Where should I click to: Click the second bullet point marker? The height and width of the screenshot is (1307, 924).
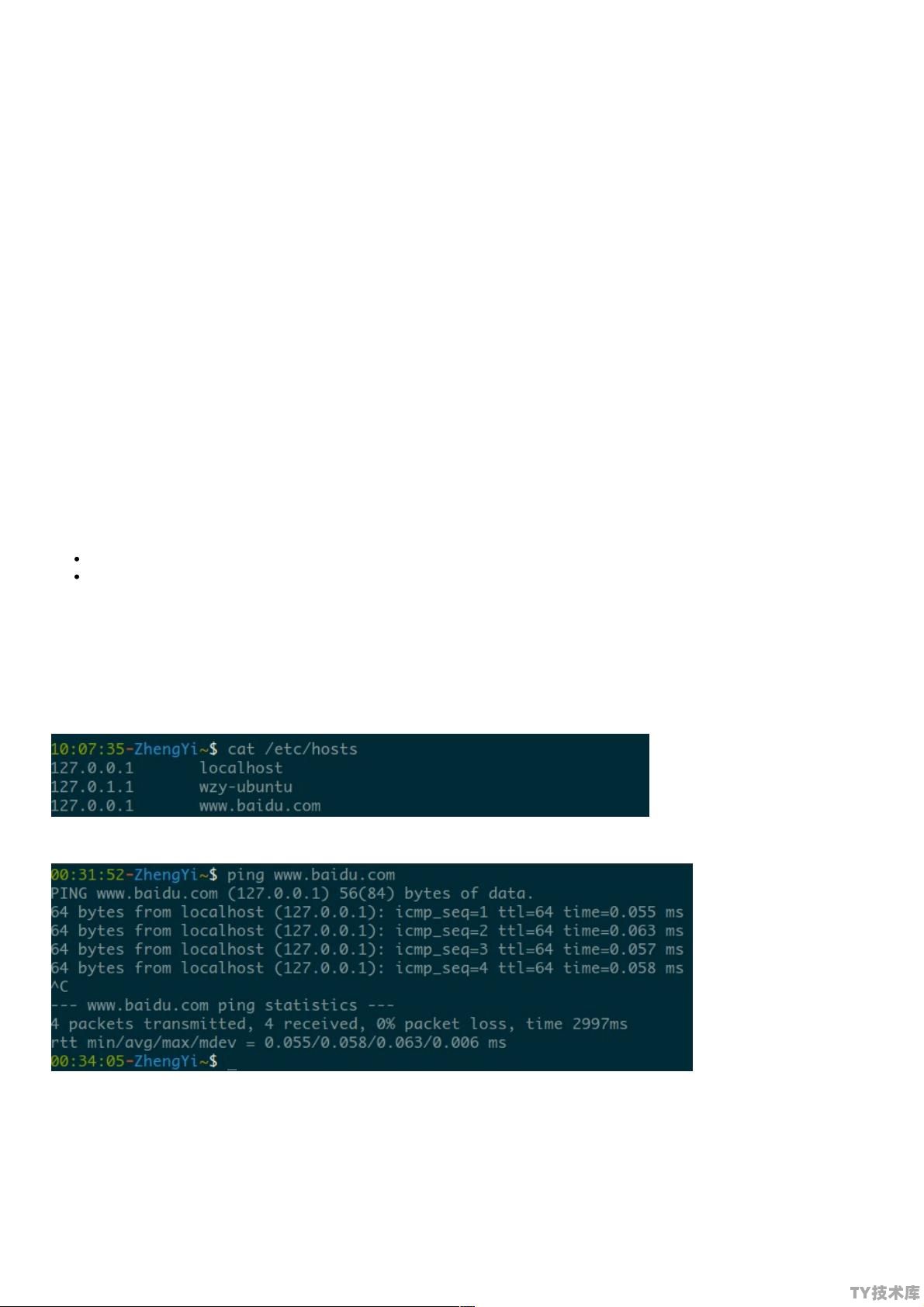click(78, 576)
